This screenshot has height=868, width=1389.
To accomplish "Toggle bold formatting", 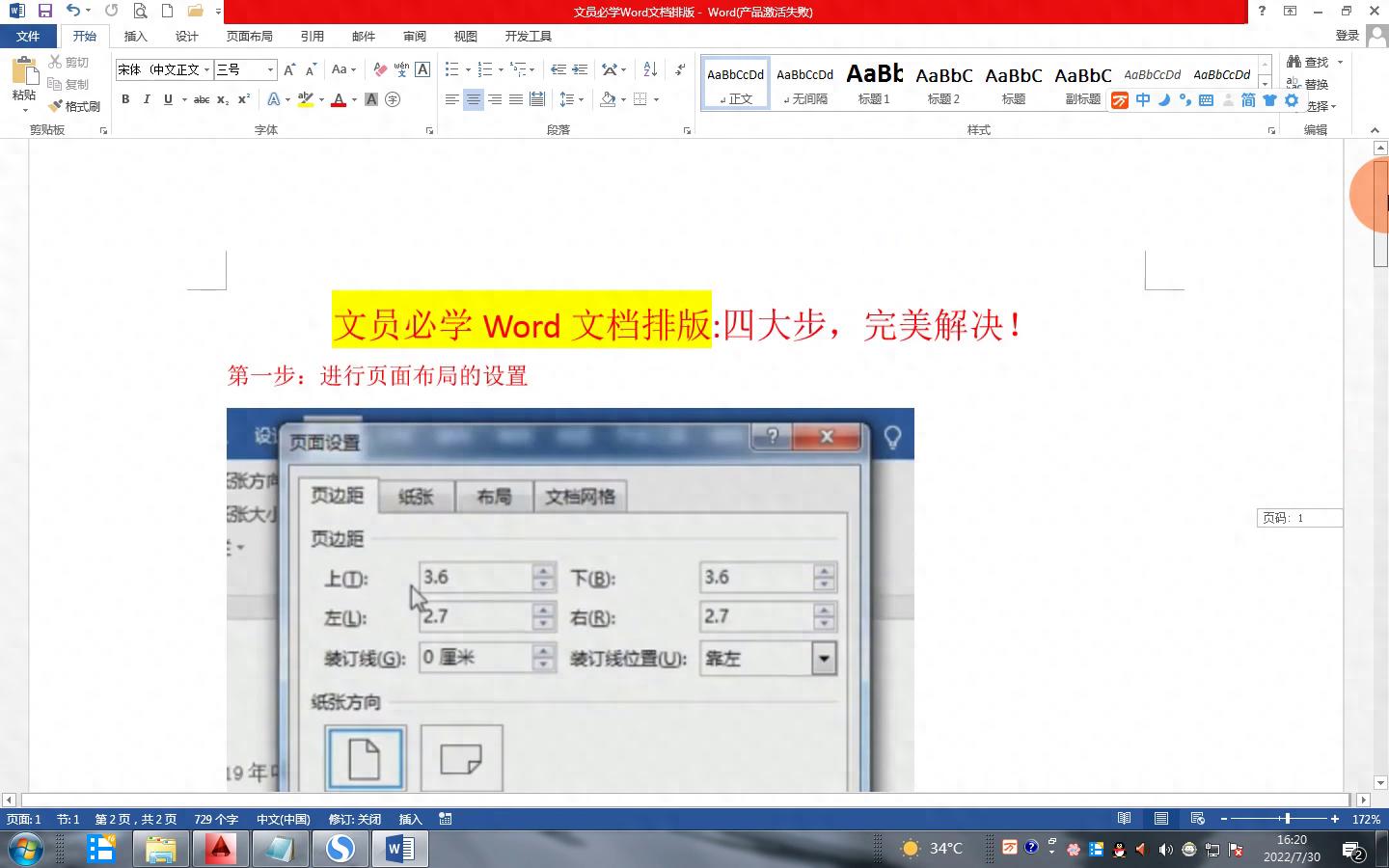I will [125, 99].
